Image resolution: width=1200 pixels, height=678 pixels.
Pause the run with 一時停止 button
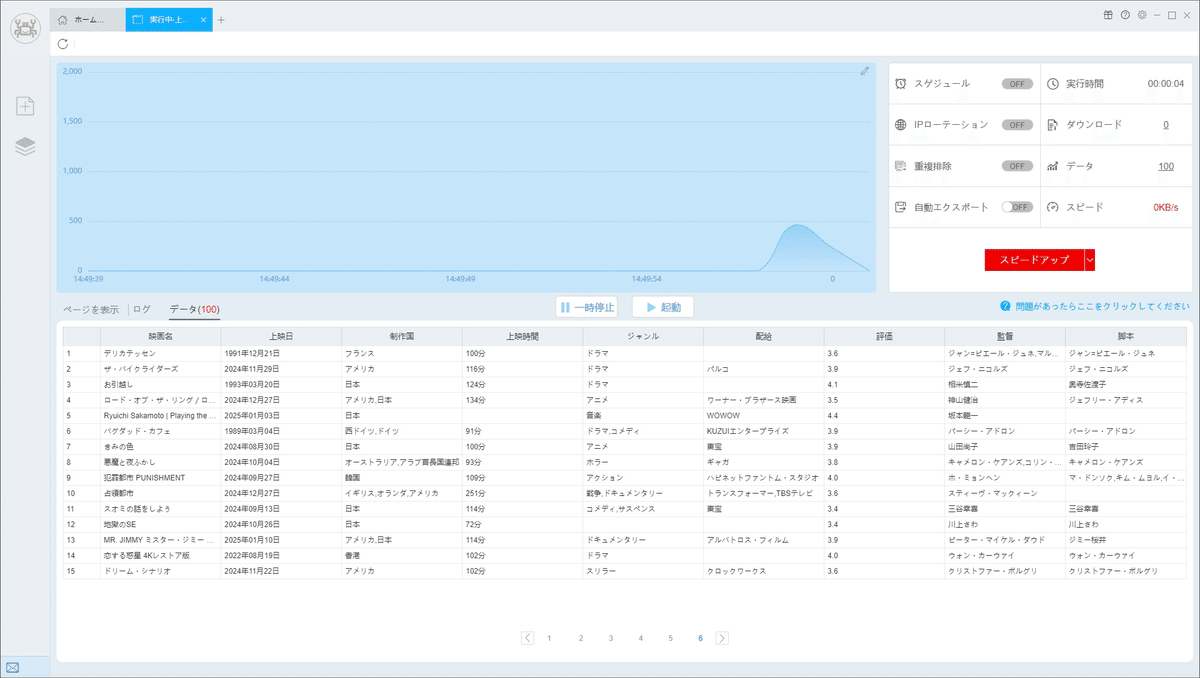tap(586, 307)
